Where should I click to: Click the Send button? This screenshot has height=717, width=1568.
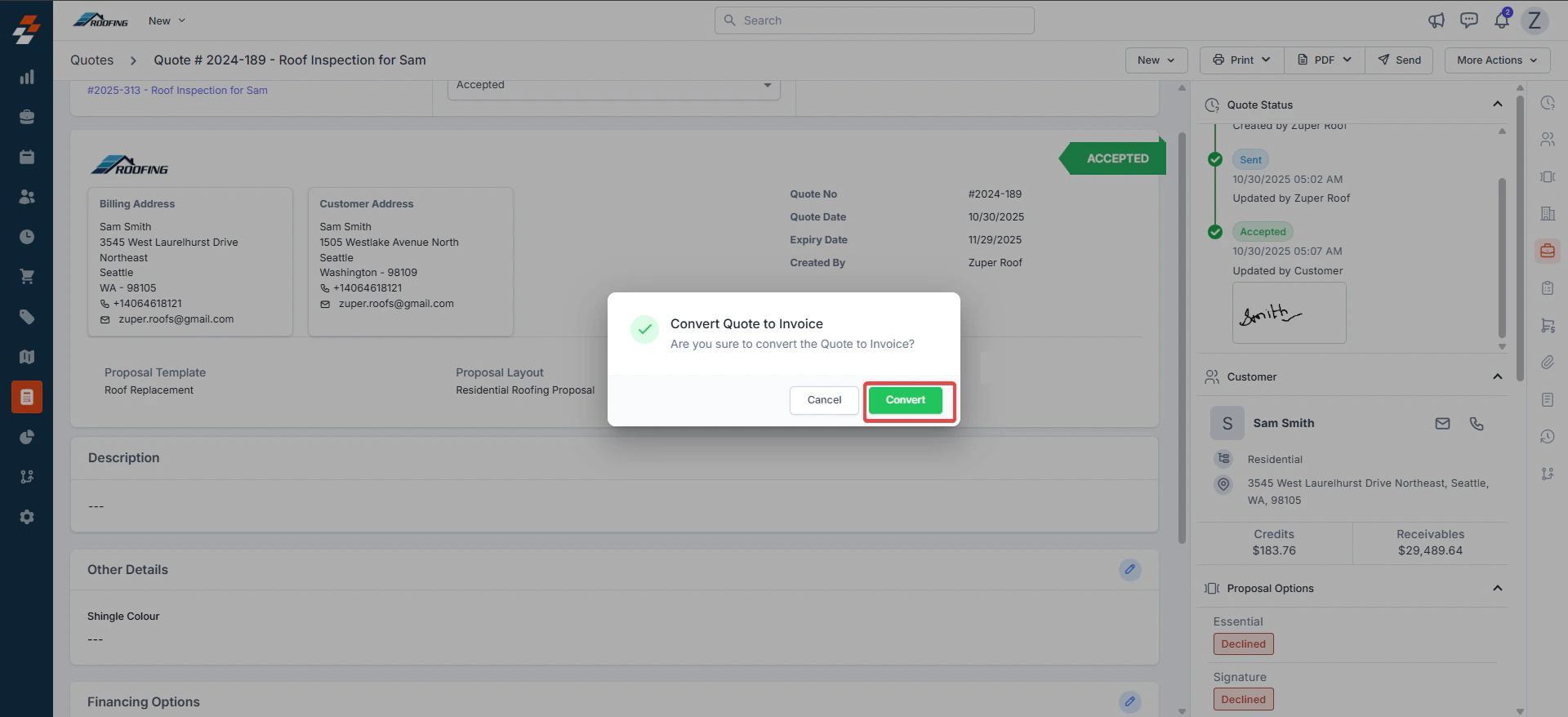coord(1399,60)
